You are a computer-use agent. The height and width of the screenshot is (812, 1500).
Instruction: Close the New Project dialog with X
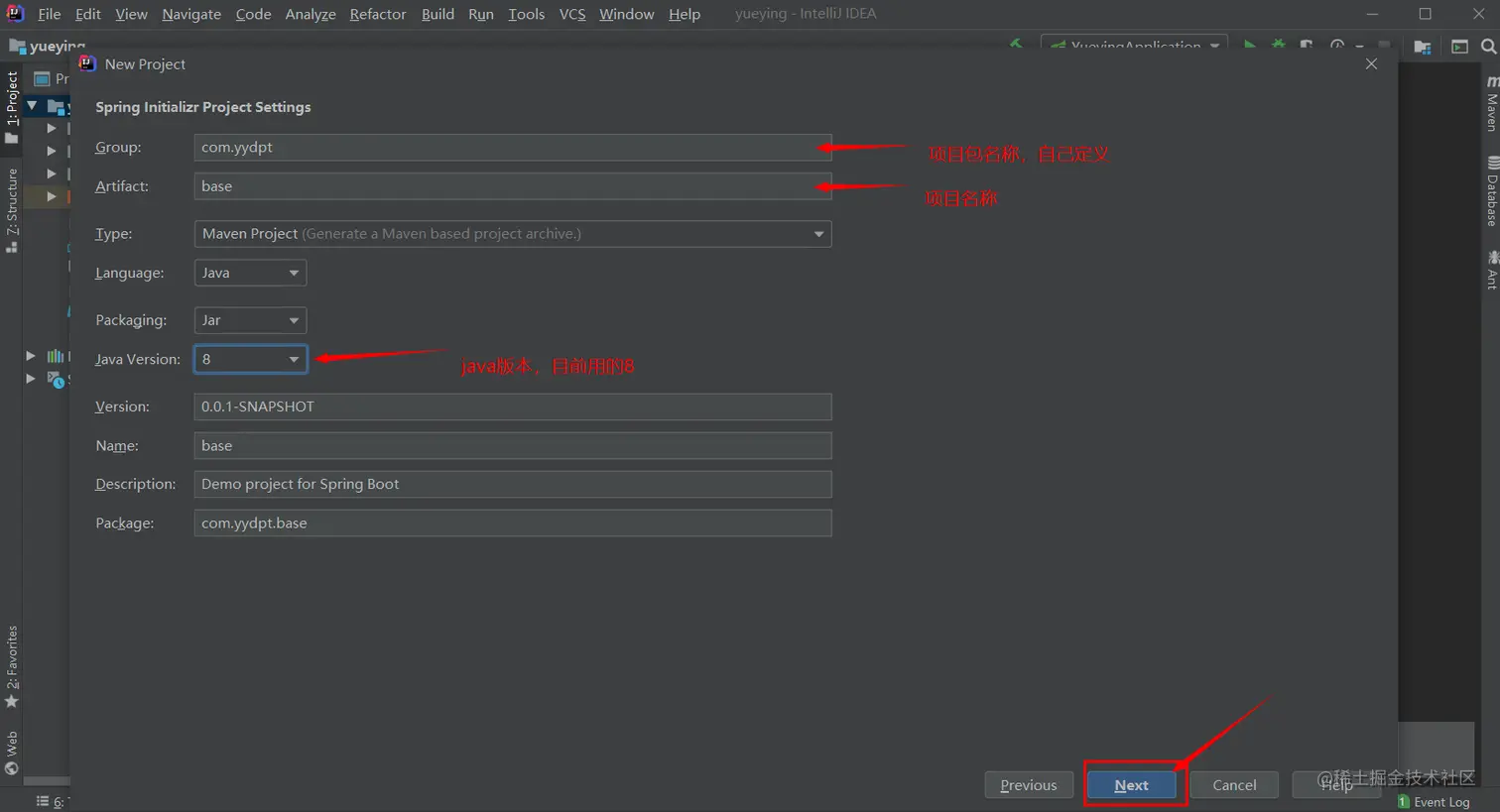coord(1371,63)
